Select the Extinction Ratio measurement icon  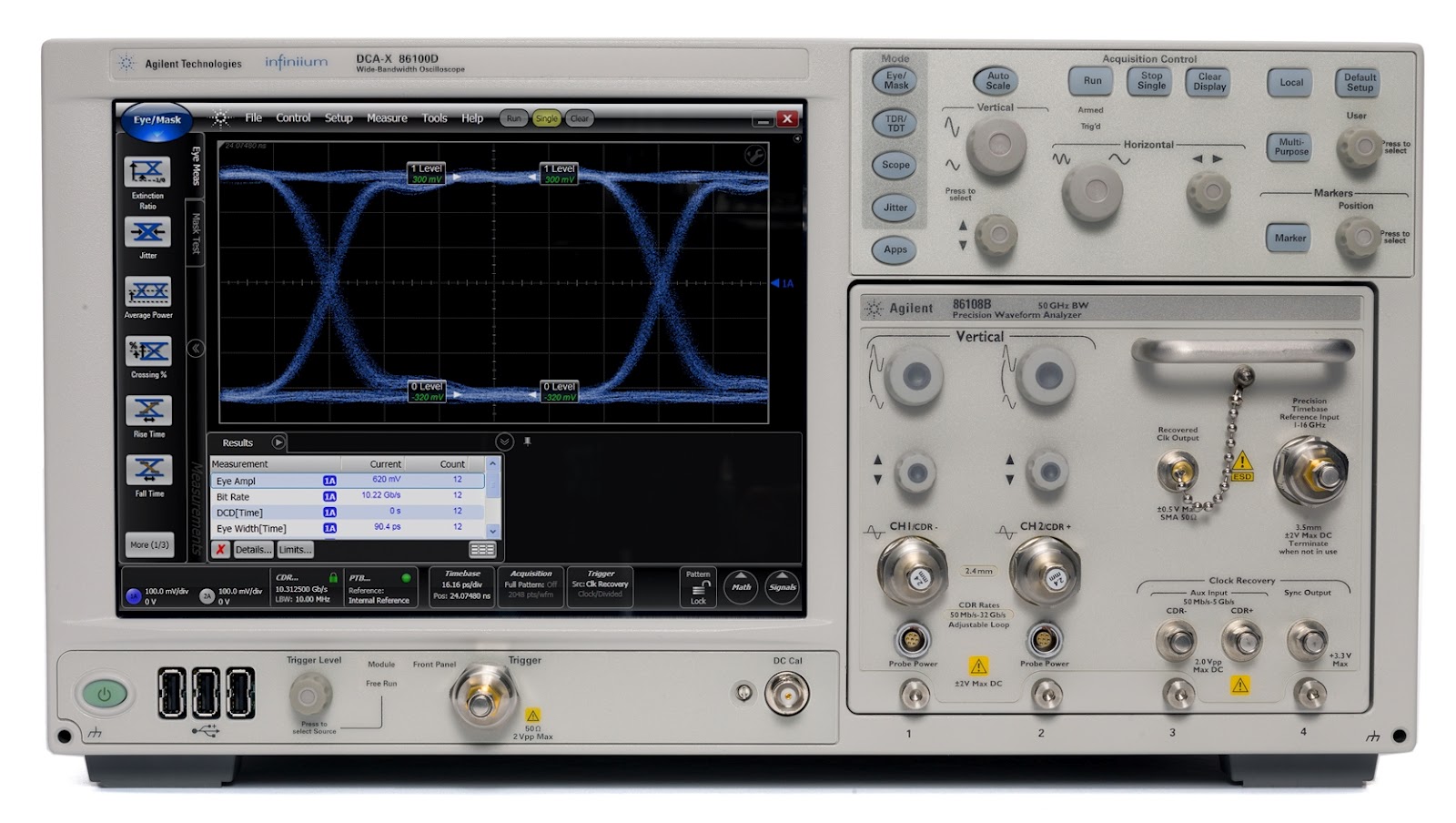[147, 172]
